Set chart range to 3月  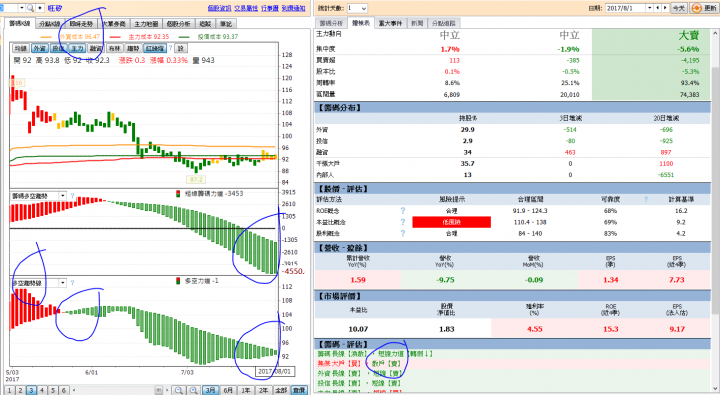210,390
